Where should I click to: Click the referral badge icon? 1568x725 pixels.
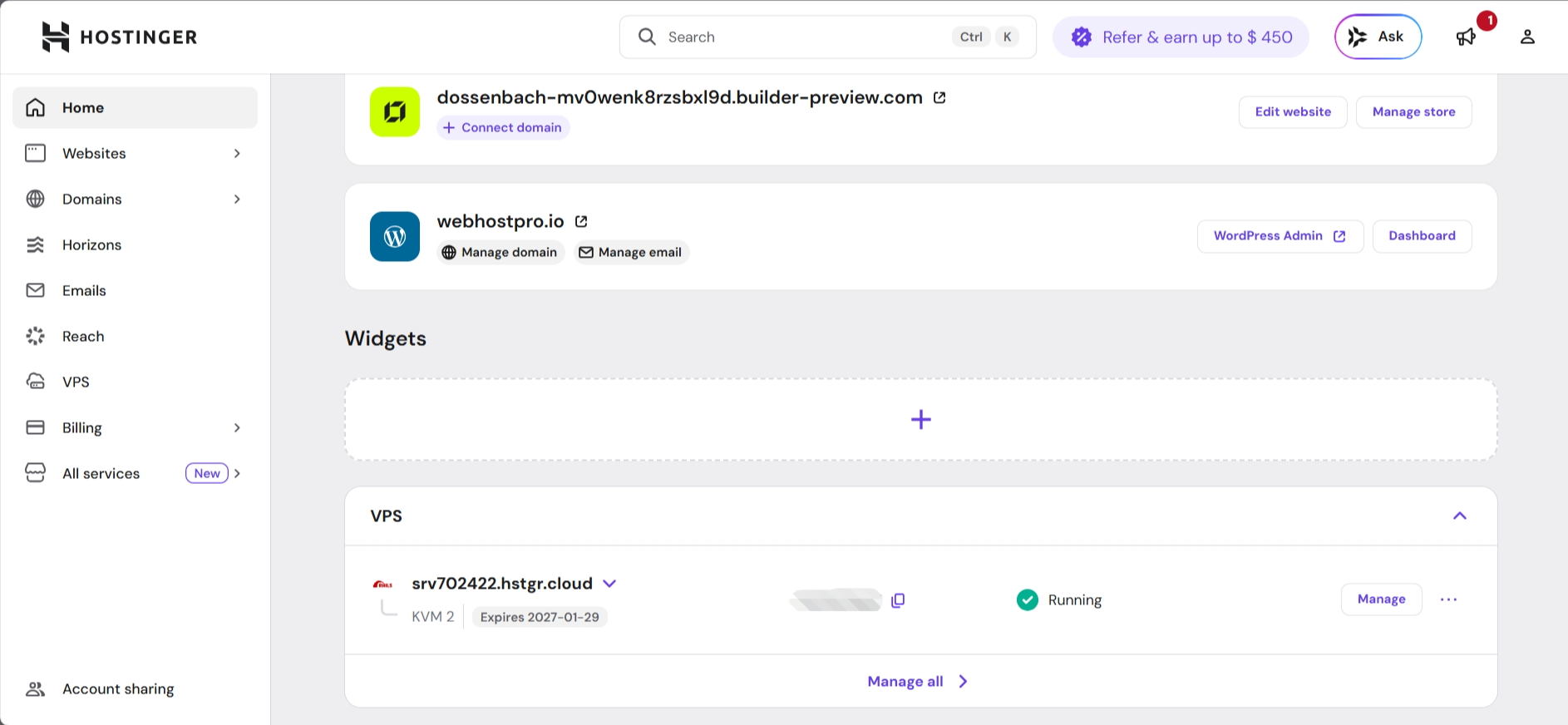[1081, 37]
